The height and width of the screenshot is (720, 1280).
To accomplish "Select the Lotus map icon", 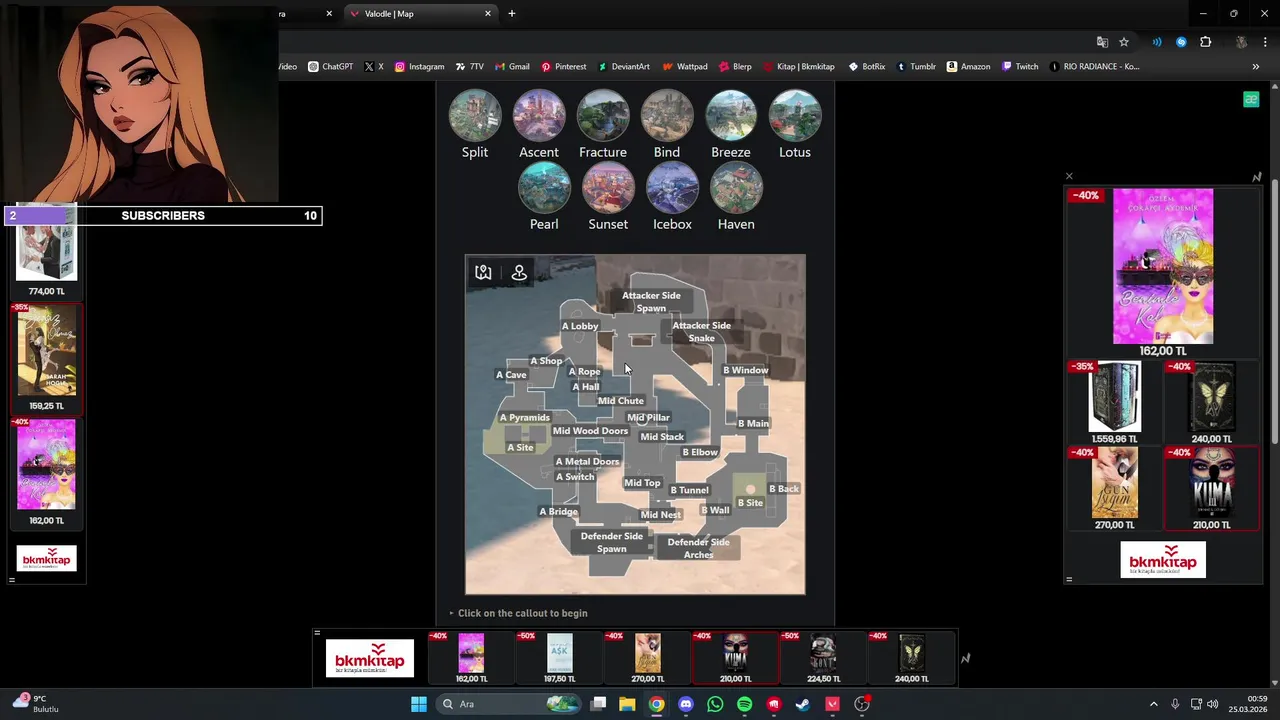I will point(795,116).
